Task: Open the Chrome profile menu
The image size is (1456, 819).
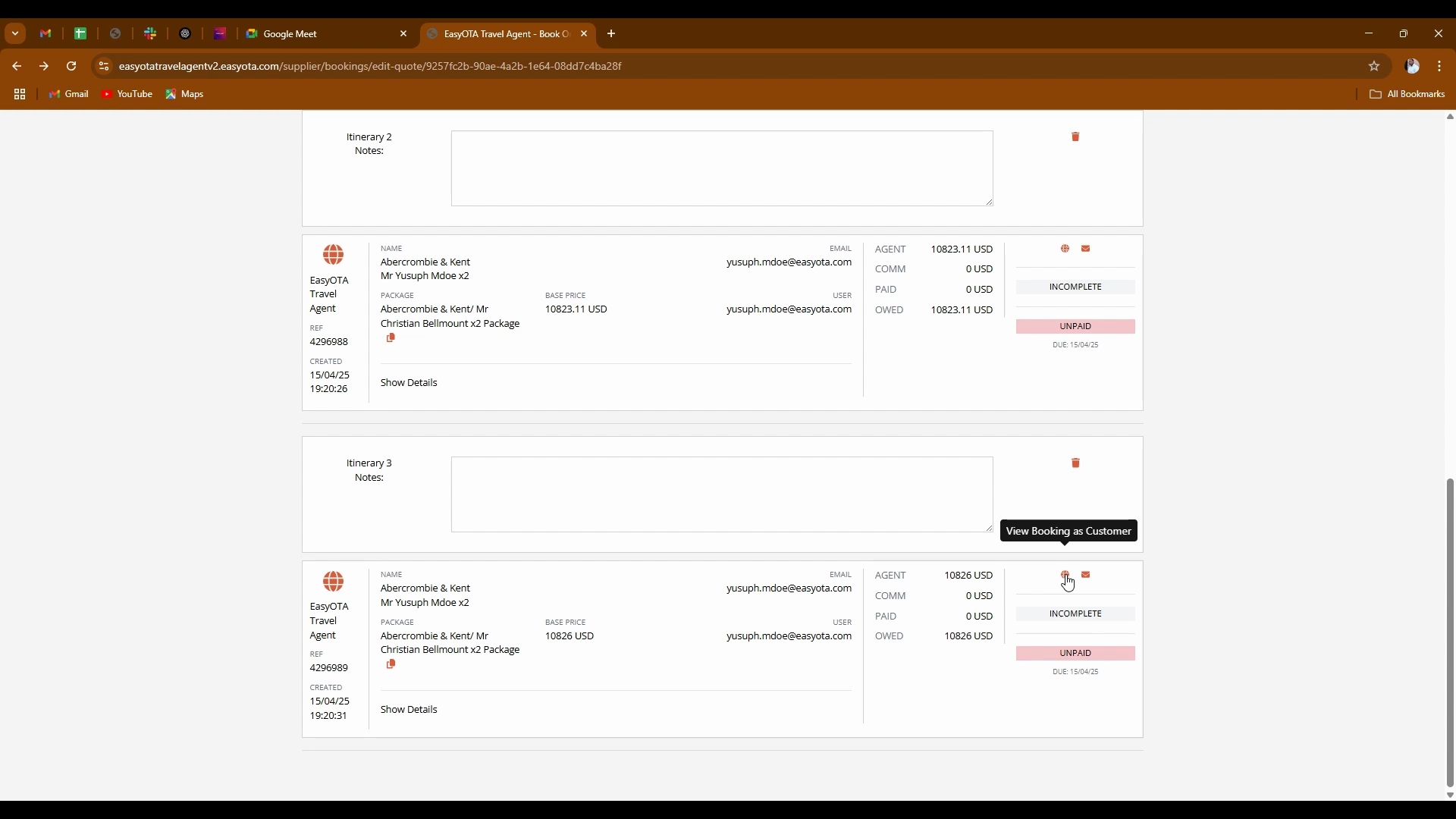Action: [1412, 66]
